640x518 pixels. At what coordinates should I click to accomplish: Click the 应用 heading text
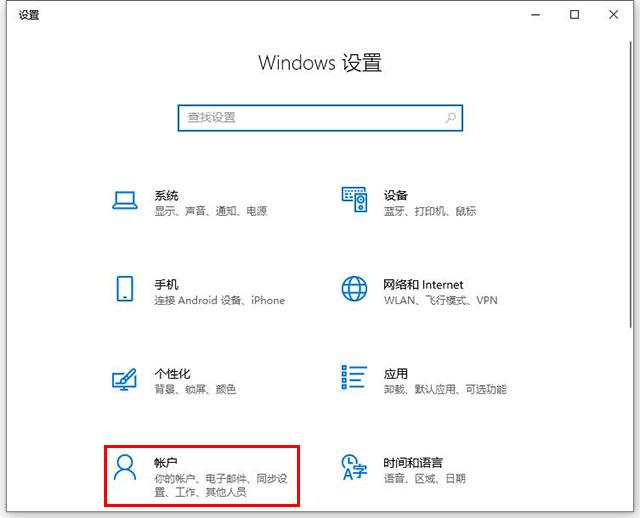pyautogui.click(x=396, y=373)
